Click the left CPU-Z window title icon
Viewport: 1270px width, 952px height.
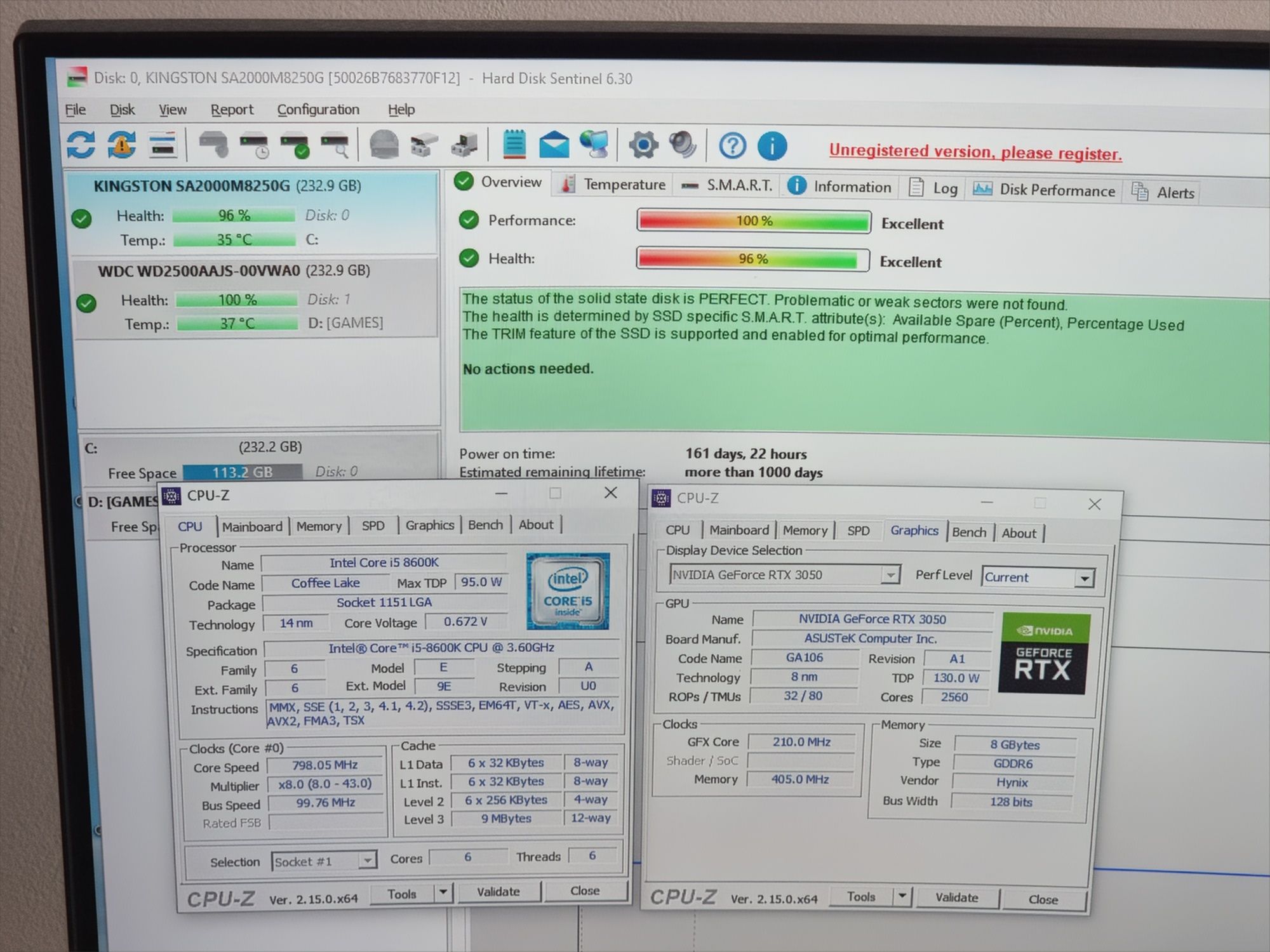(x=171, y=496)
